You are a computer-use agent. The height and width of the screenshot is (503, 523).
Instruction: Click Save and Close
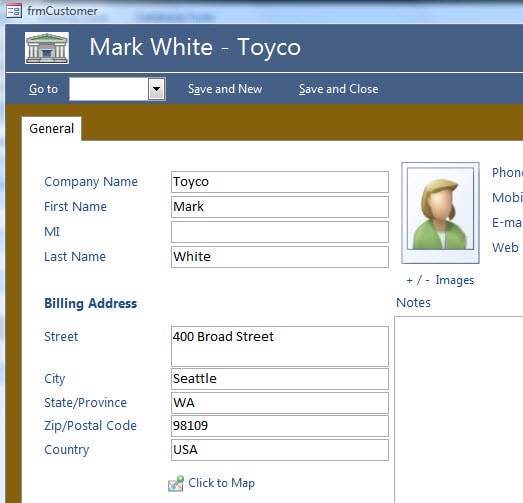339,89
